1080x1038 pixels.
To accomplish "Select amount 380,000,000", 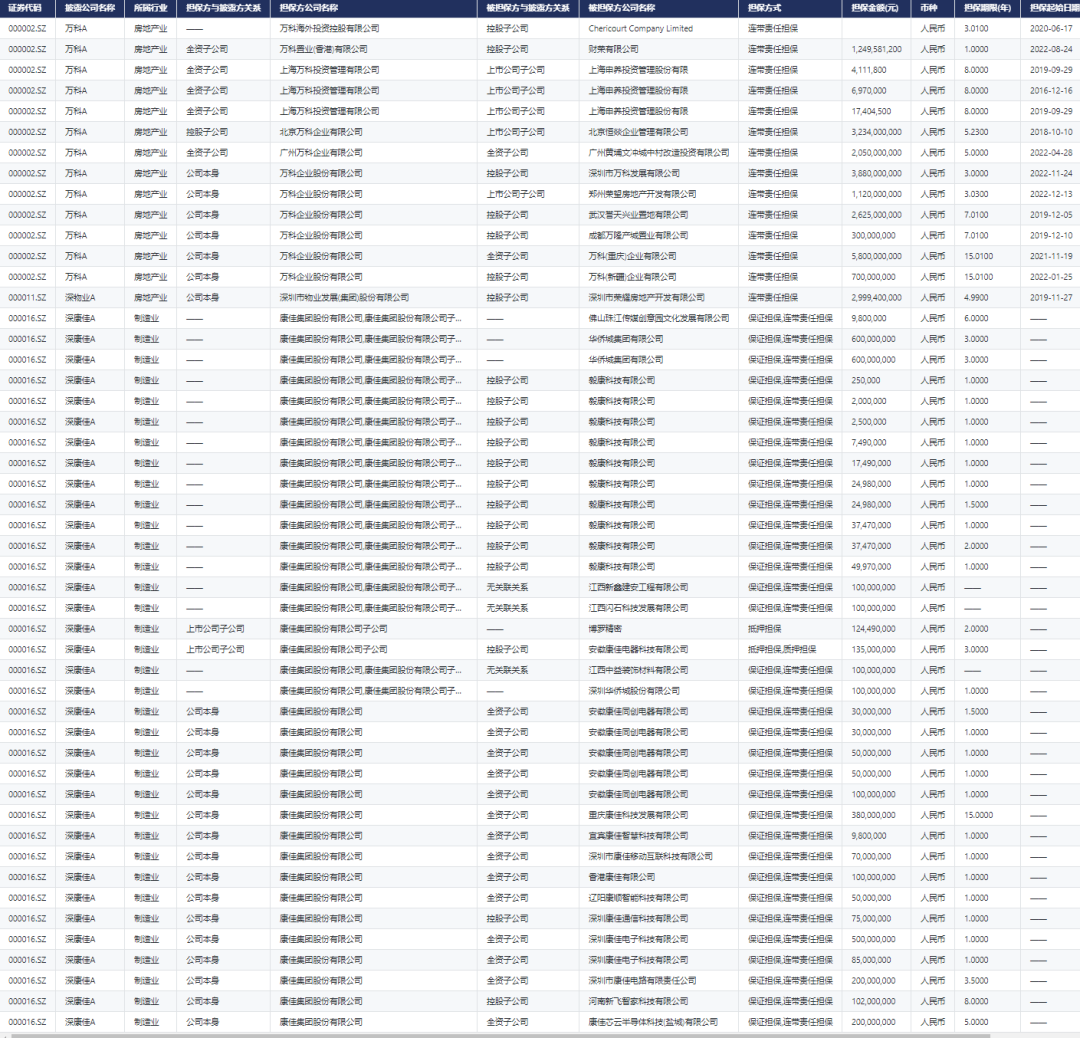I will point(873,815).
